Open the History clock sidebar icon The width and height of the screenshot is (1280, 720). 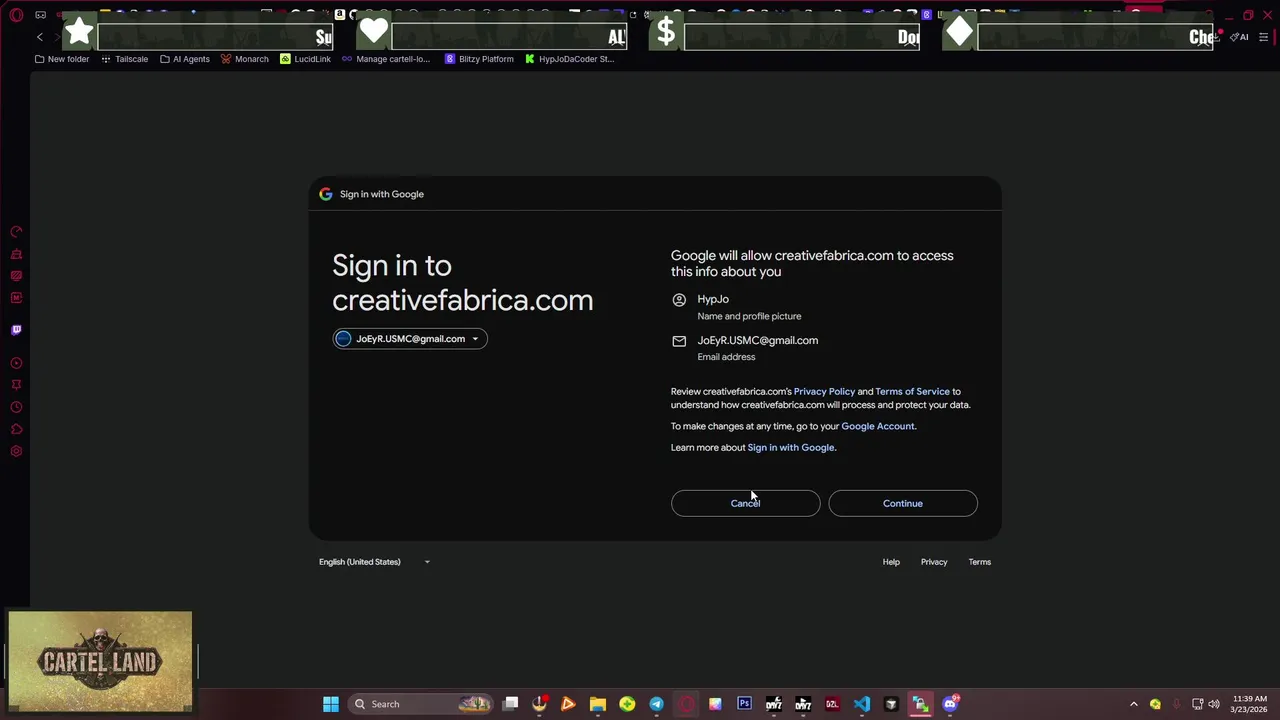16,407
